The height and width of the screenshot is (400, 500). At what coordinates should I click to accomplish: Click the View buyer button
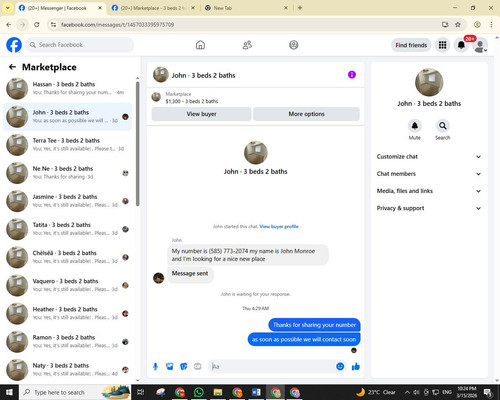click(201, 114)
